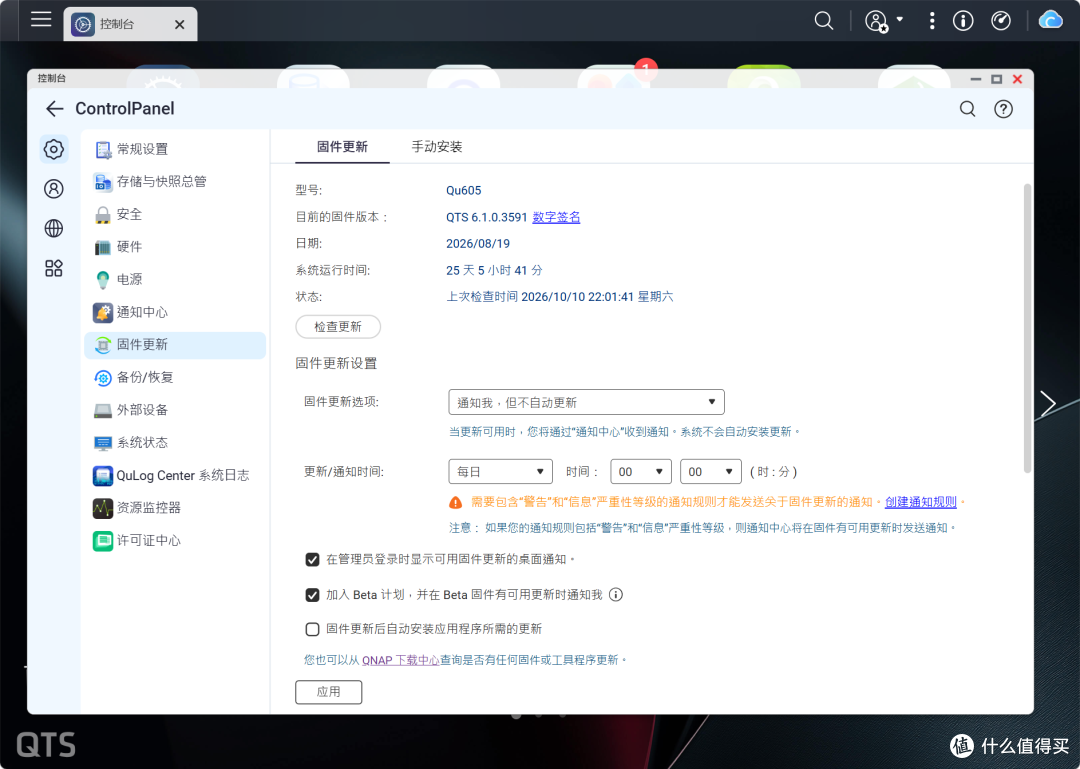Expand the user account dropdown arrow

(x=900, y=20)
